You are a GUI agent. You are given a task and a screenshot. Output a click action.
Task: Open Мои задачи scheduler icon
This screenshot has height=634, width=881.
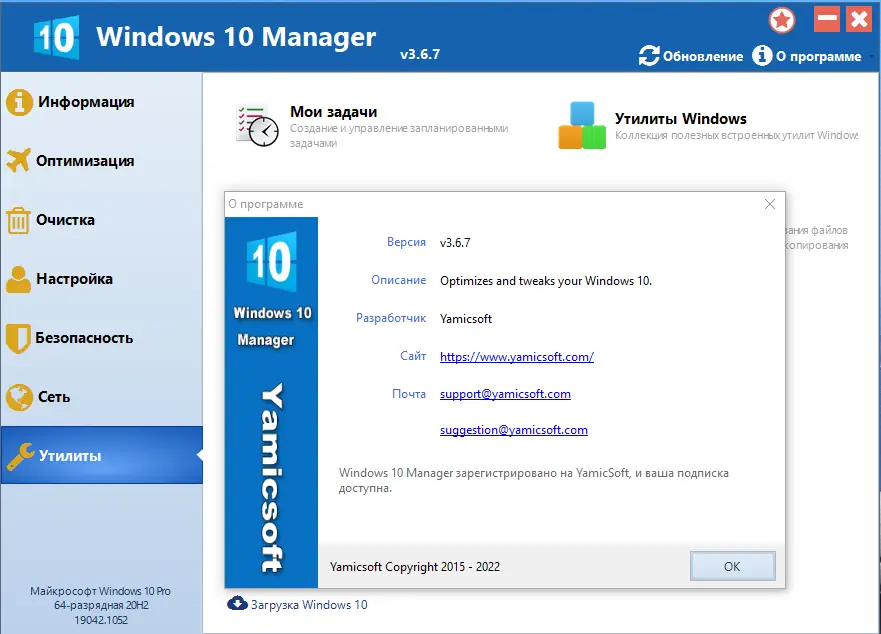260,124
